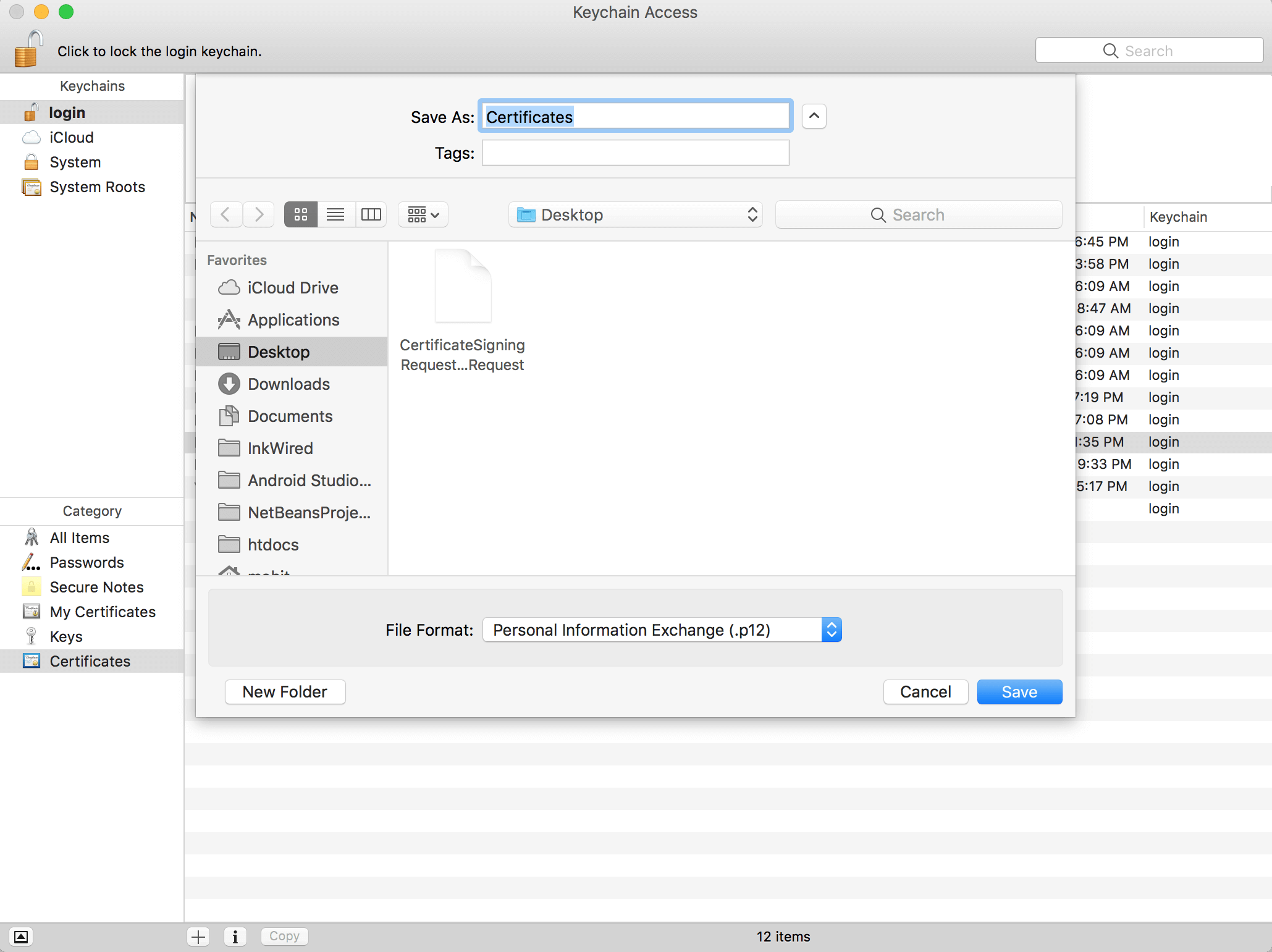Click the Tags input field
The width and height of the screenshot is (1272, 952).
[635, 153]
